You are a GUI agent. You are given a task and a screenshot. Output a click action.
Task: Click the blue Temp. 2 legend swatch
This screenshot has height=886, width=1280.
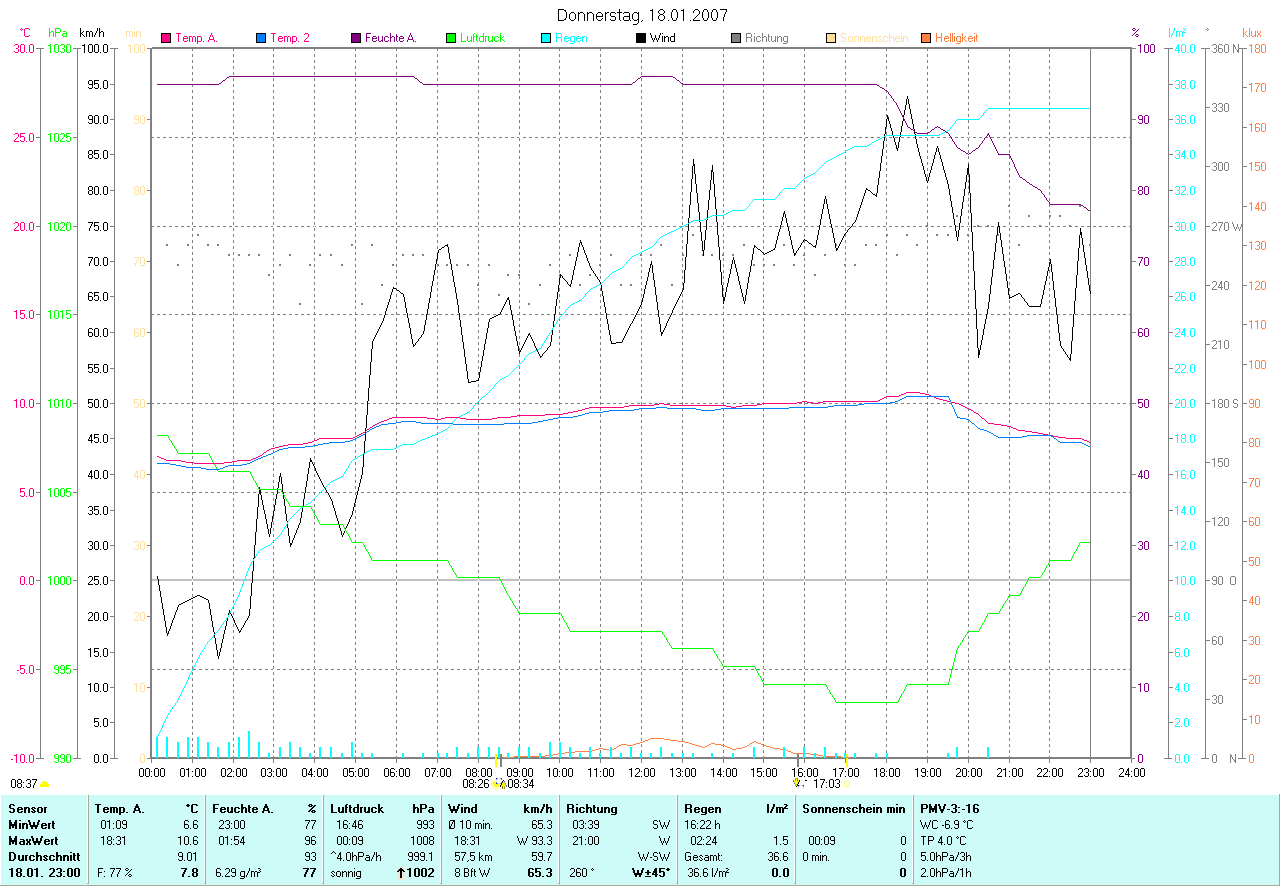pyautogui.click(x=262, y=38)
